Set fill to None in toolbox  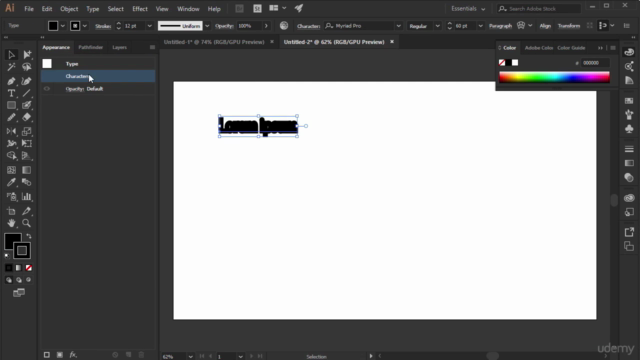(x=29, y=268)
